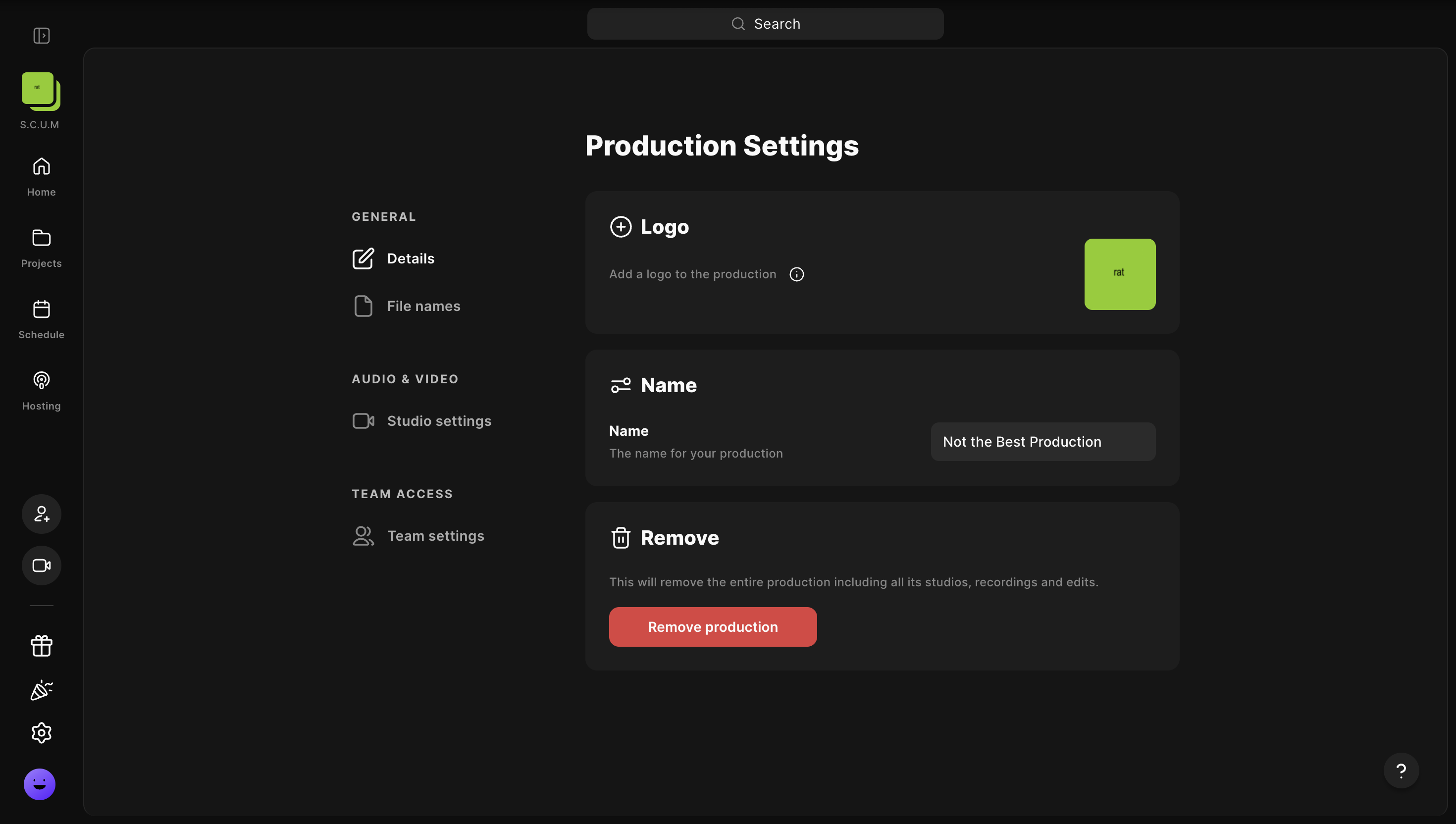Open Team settings section
The image size is (1456, 824).
[x=435, y=536]
